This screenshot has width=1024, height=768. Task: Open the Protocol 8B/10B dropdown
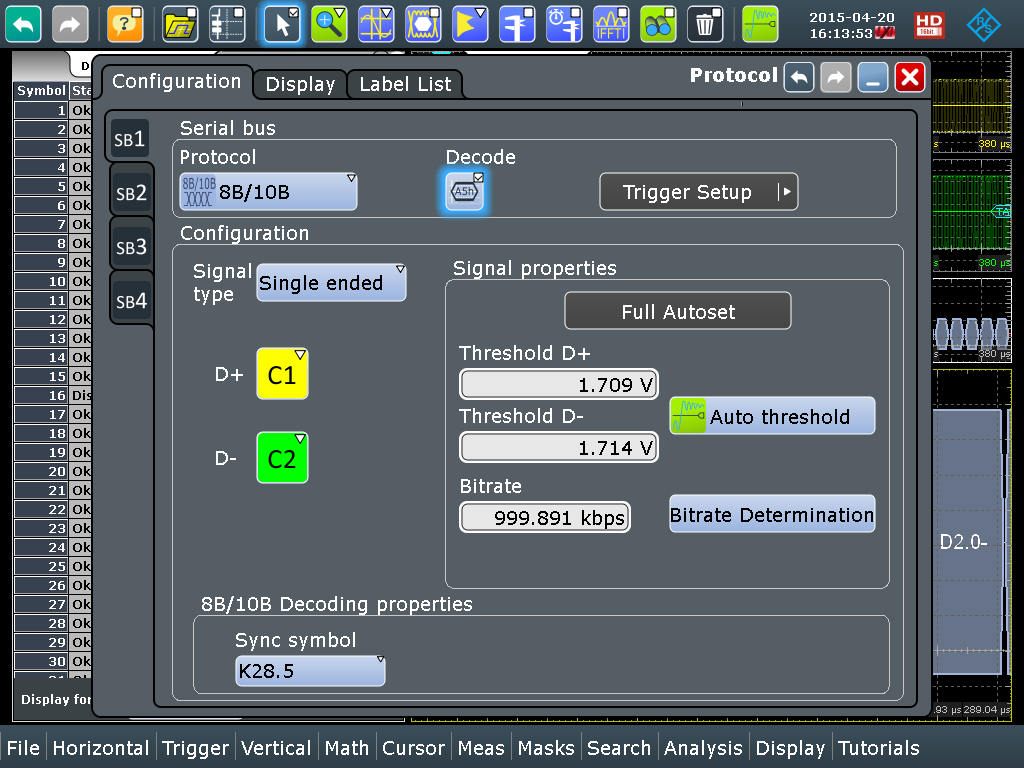pyautogui.click(x=268, y=191)
